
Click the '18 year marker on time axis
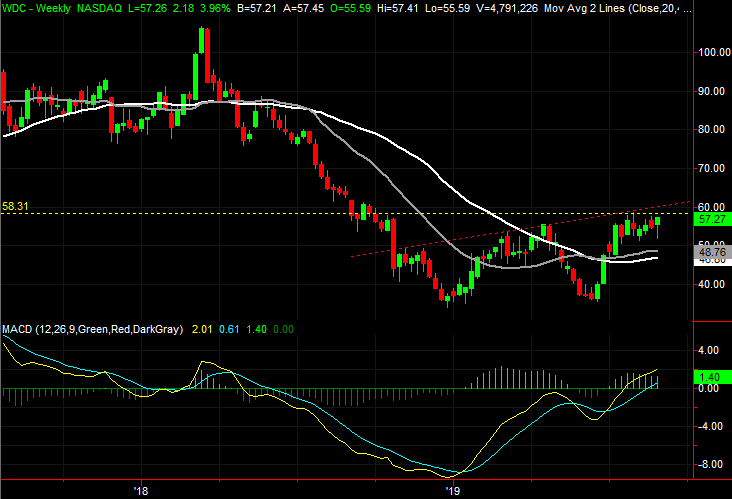[x=141, y=491]
